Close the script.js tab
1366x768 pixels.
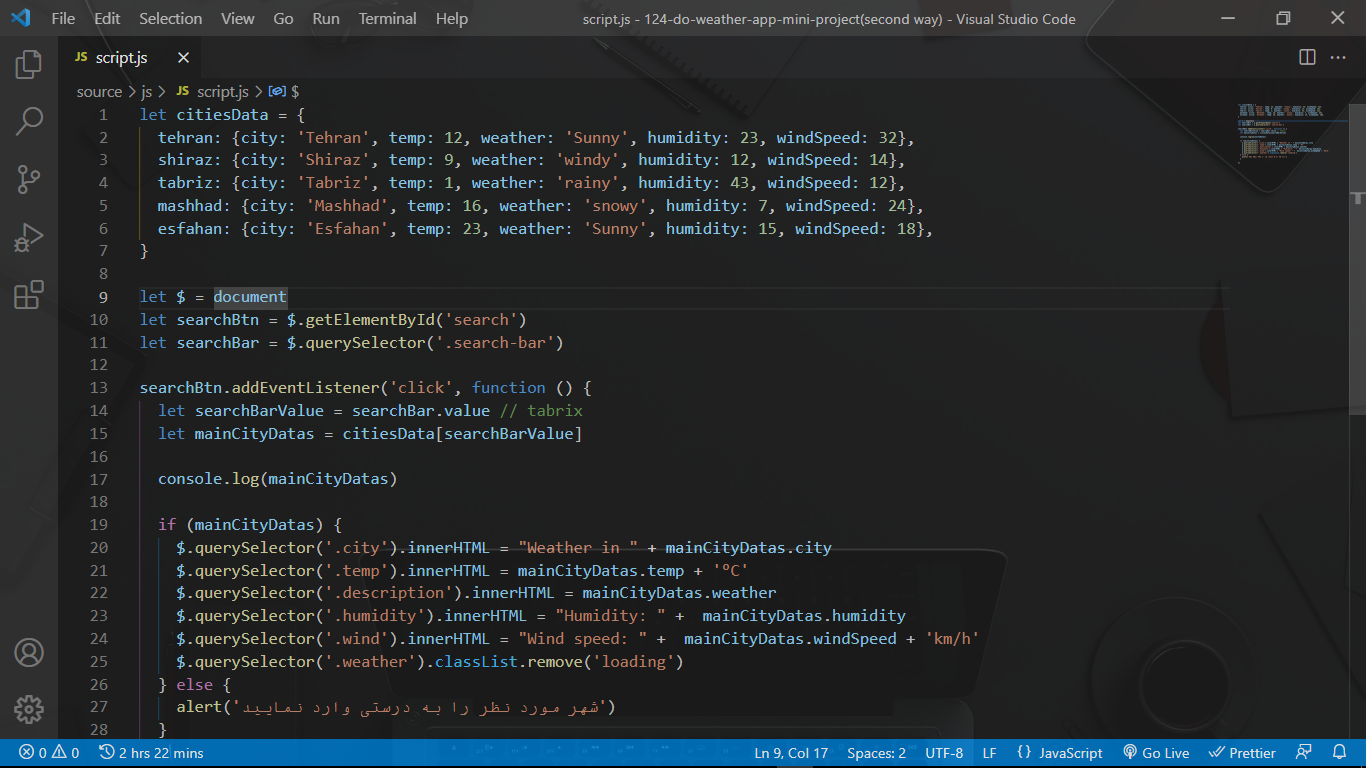pyautogui.click(x=183, y=58)
